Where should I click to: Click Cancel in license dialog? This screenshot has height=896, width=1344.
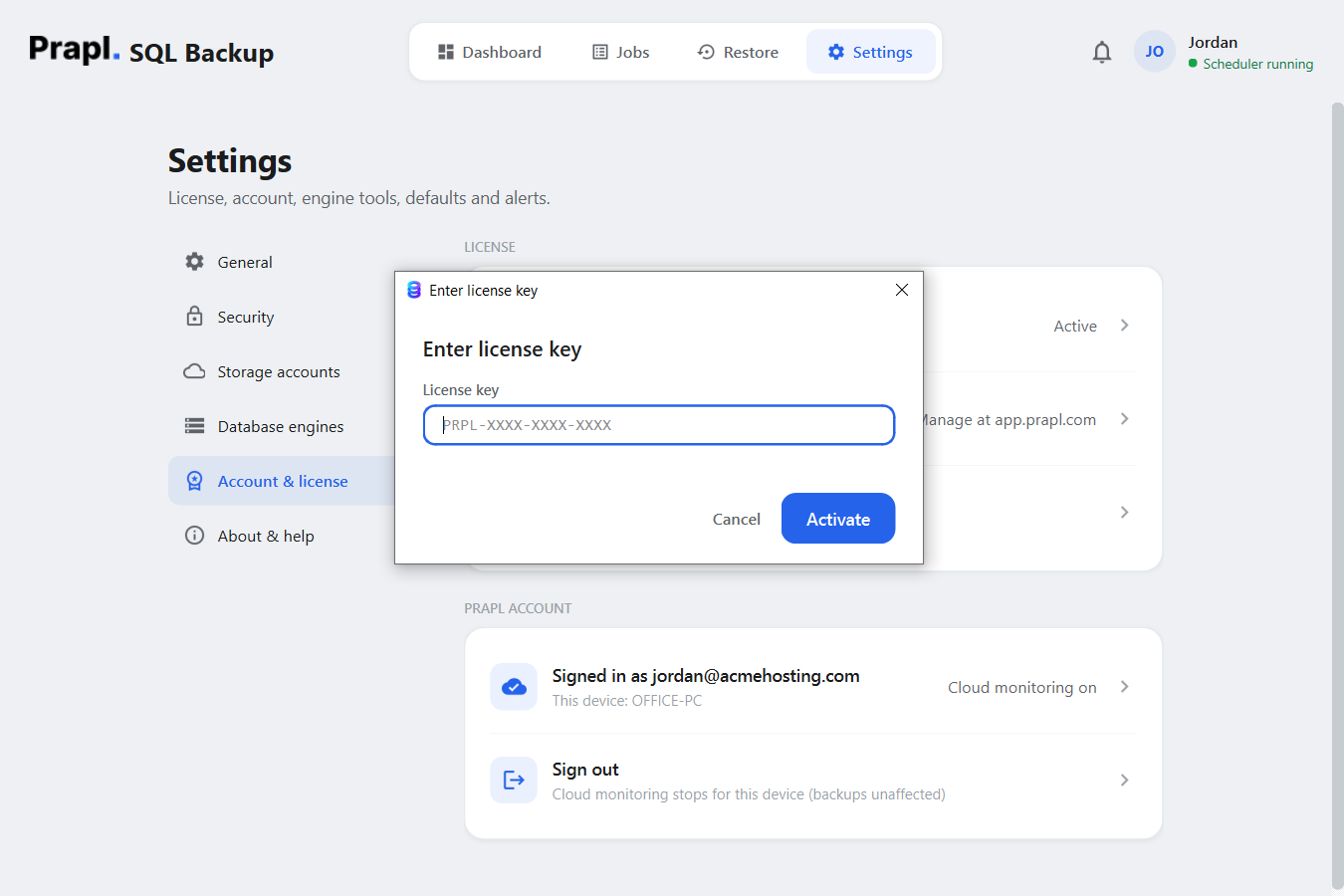pyautogui.click(x=737, y=519)
